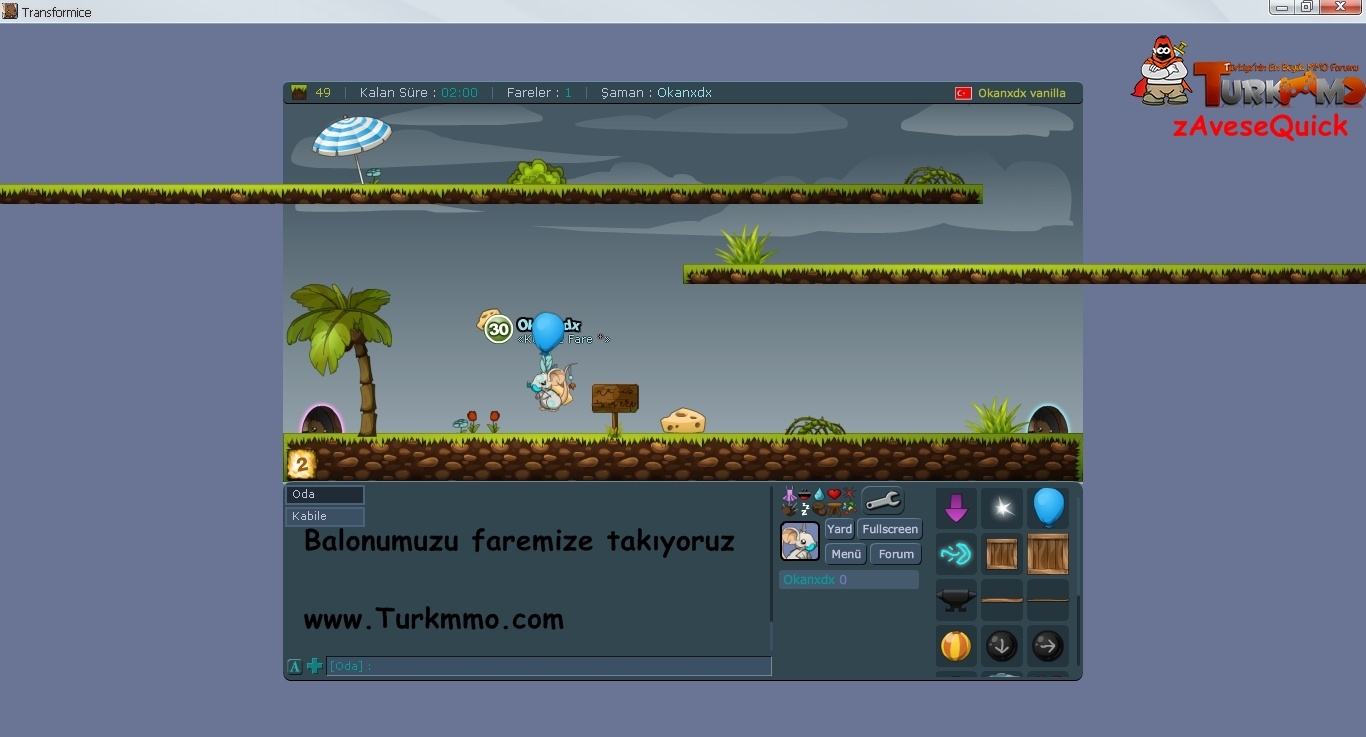The width and height of the screenshot is (1366, 737).
Task: Trigger the confetti emote
Action: click(849, 508)
